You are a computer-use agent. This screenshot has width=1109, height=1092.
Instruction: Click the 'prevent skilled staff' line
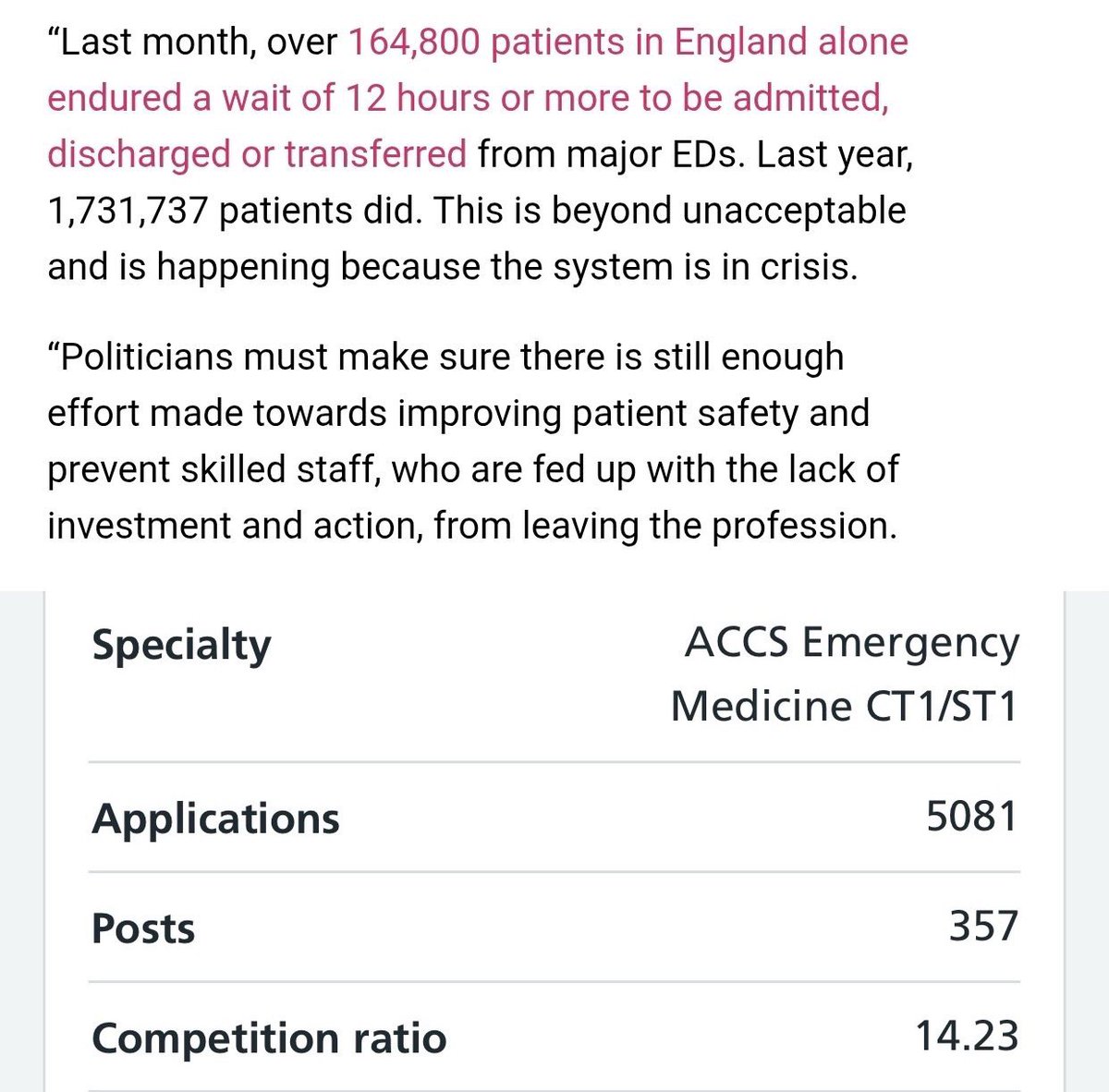(472, 469)
